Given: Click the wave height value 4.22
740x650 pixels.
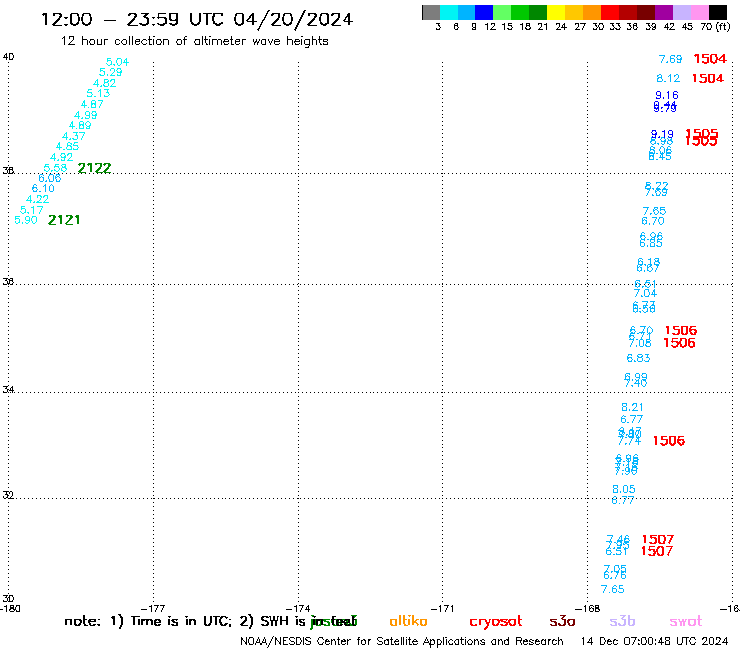Looking at the screenshot, I should point(37,199).
